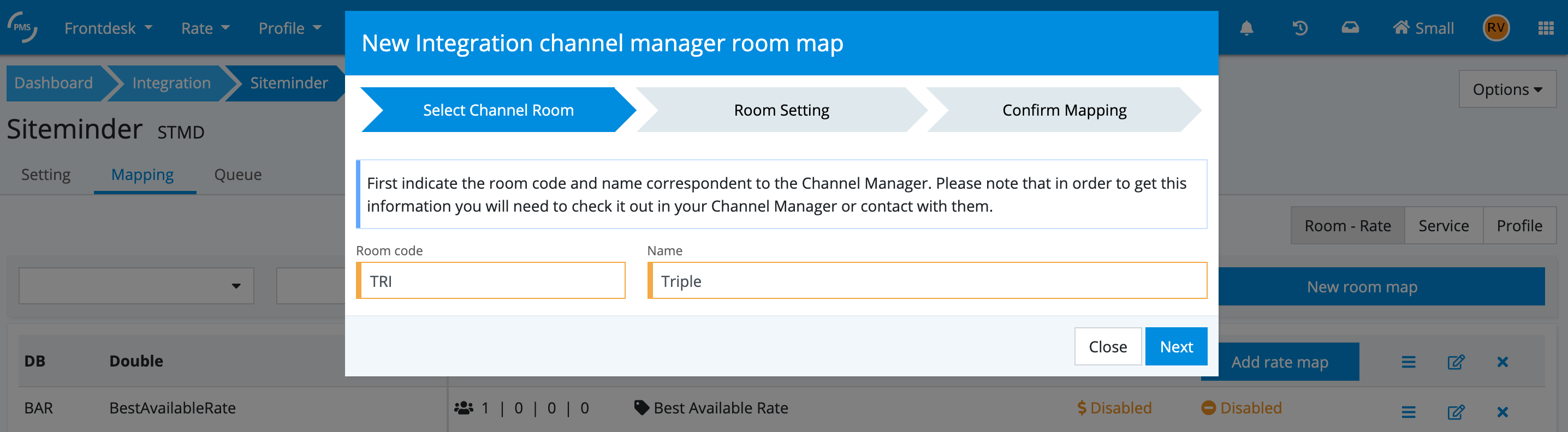
Task: Open list menu icon in Double row
Action: (x=1408, y=362)
